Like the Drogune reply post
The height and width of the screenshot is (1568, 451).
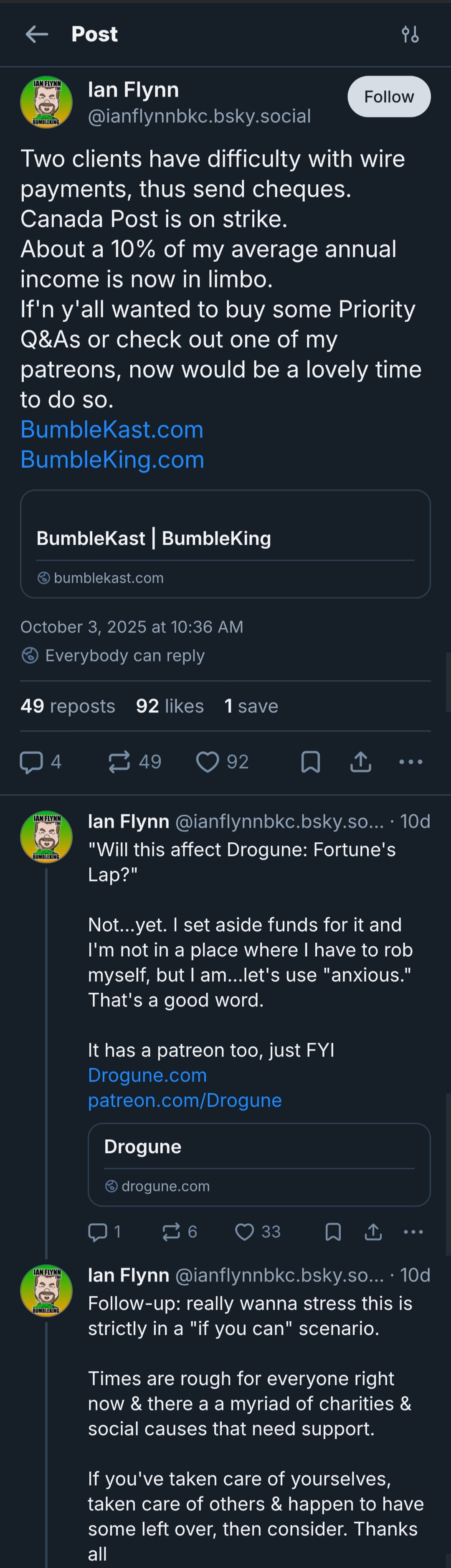(245, 1232)
